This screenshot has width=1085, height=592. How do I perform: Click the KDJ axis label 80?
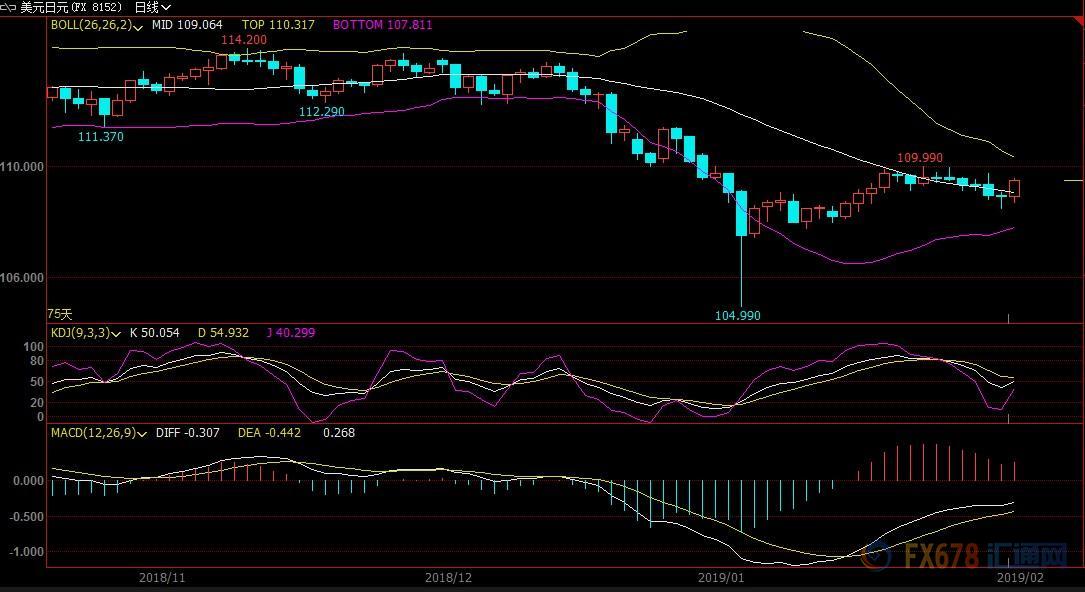pos(37,361)
